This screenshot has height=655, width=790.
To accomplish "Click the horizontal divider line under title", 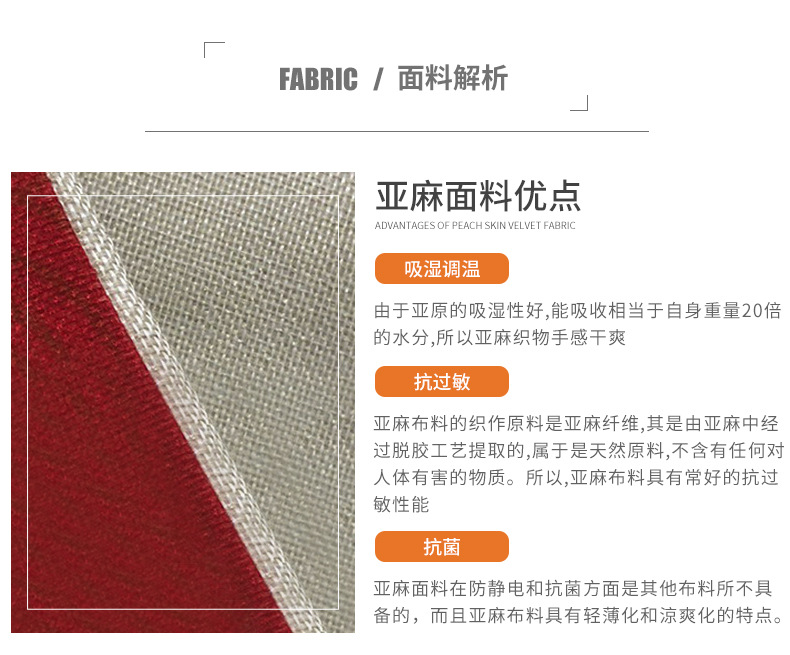I will (x=397, y=132).
